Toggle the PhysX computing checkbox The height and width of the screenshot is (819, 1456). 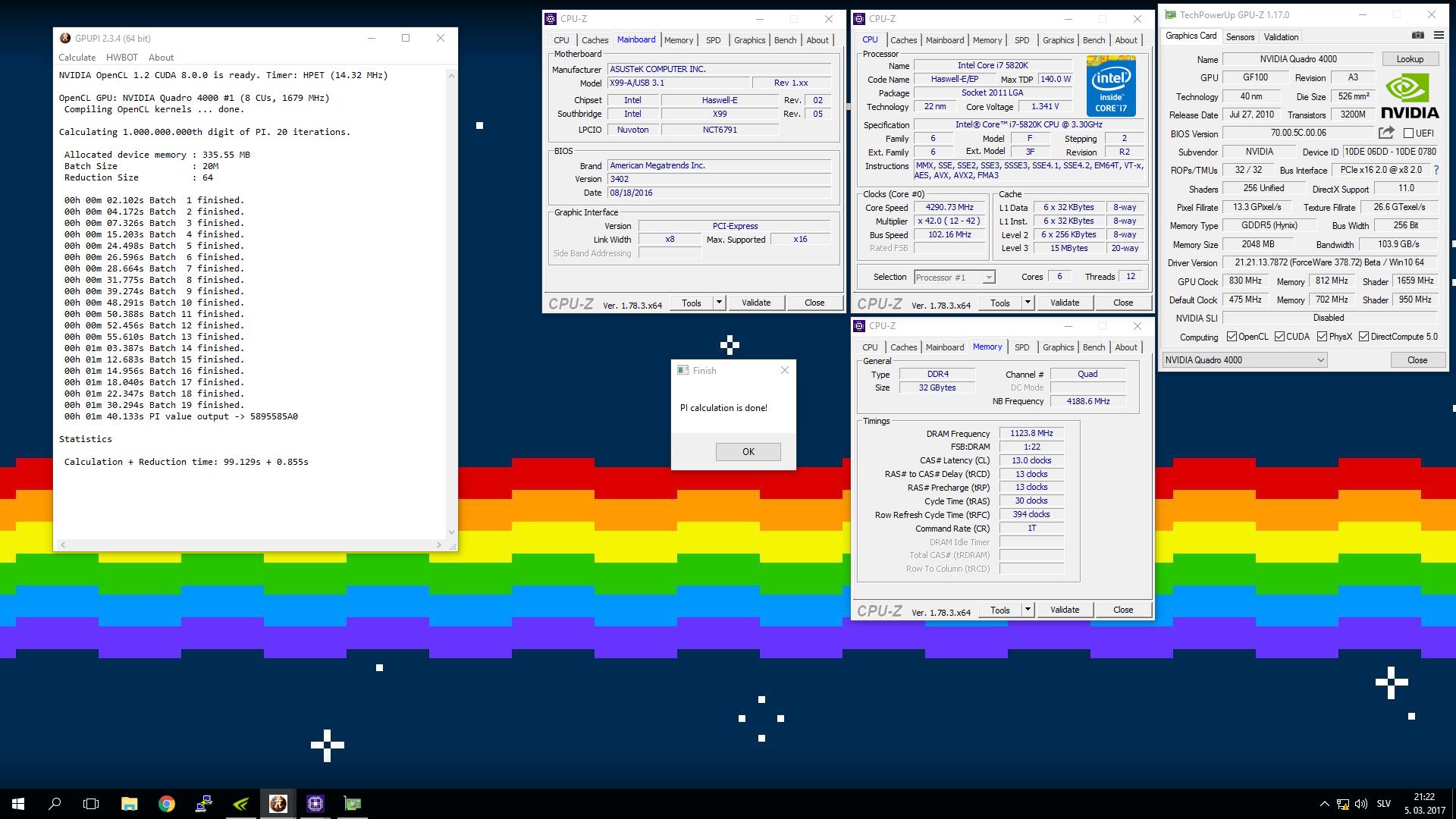tap(1323, 337)
